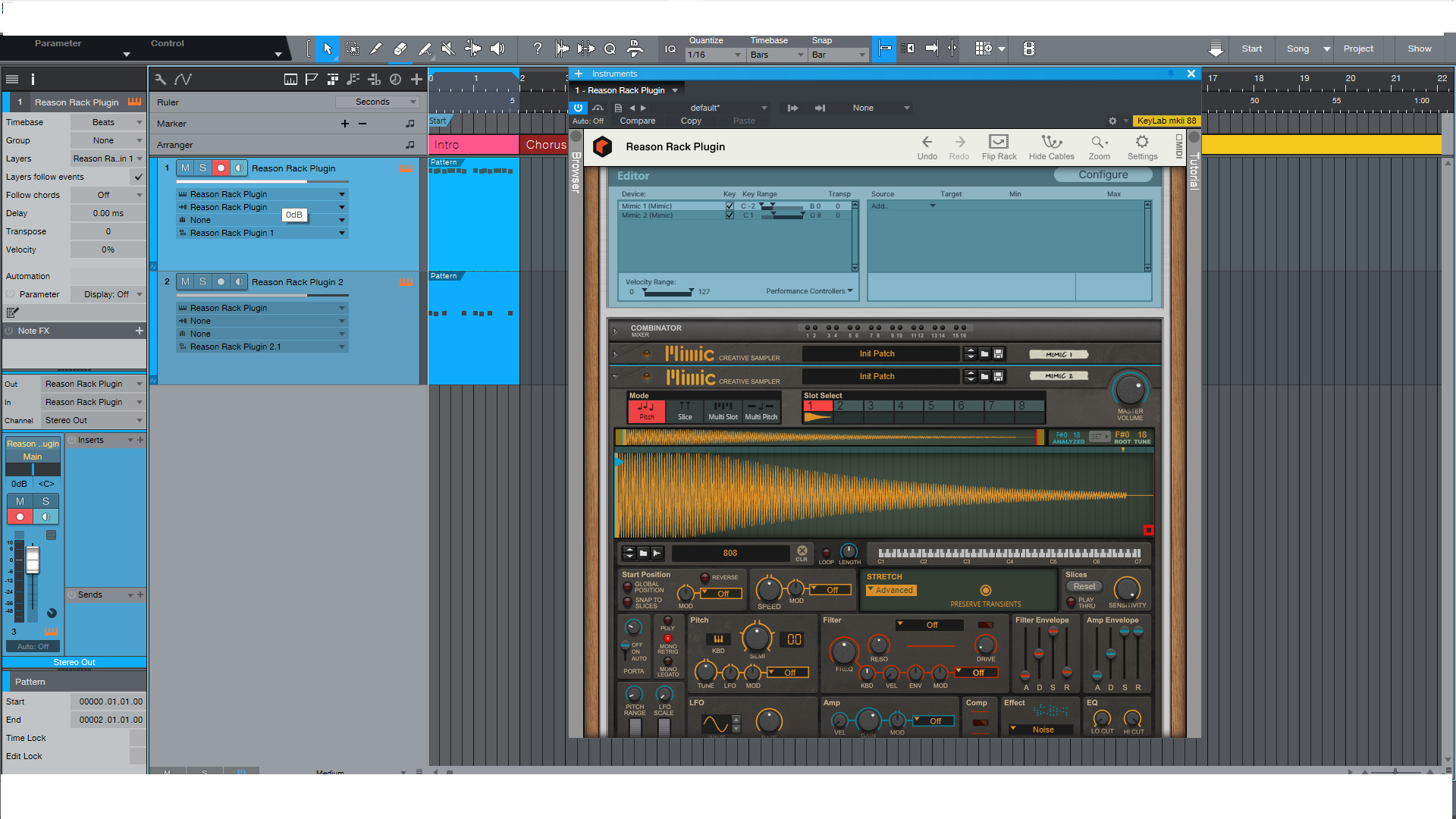Switch to the Project page
The image size is (1456, 819).
pyautogui.click(x=1358, y=49)
